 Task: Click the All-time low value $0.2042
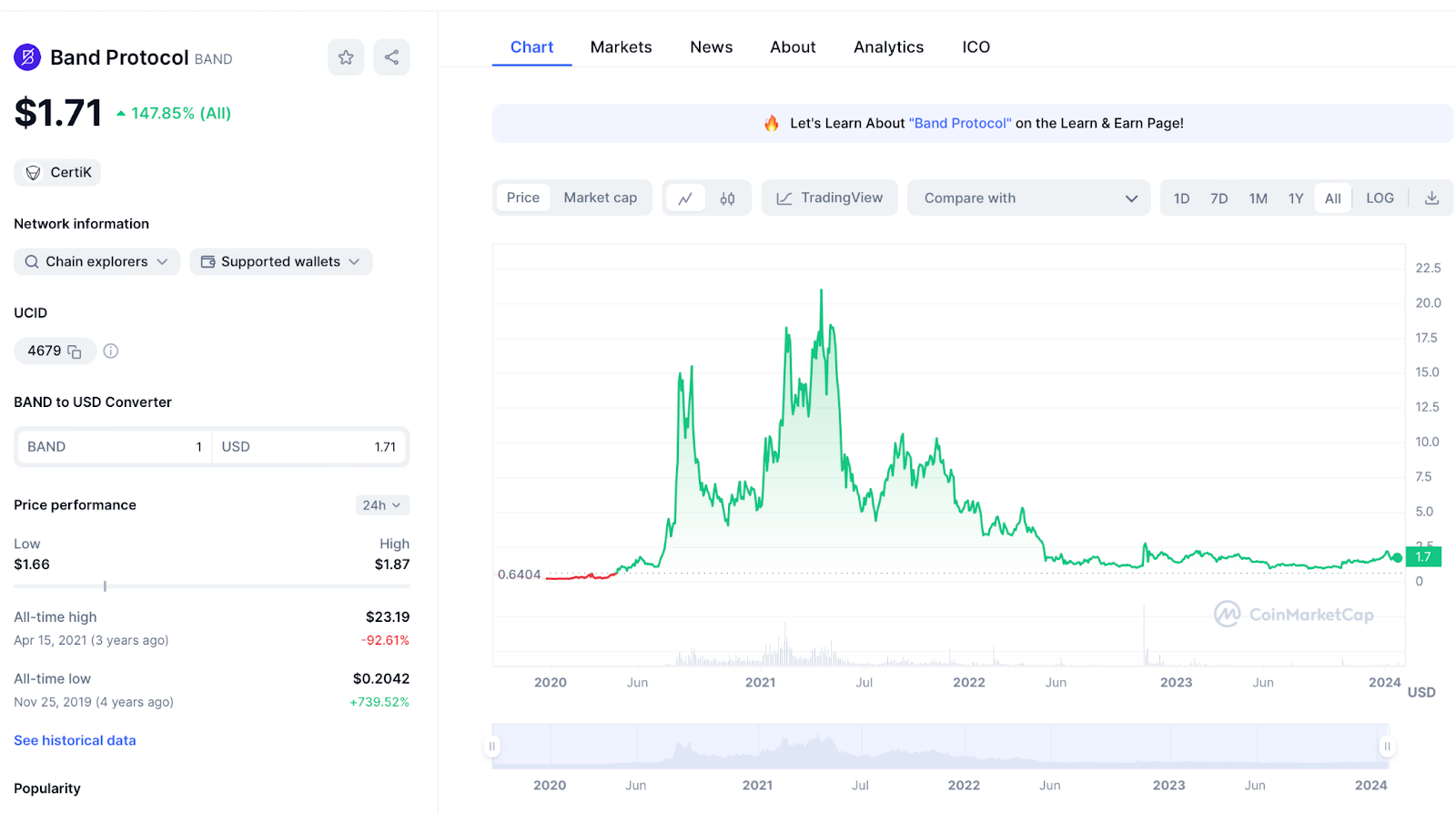pos(381,679)
